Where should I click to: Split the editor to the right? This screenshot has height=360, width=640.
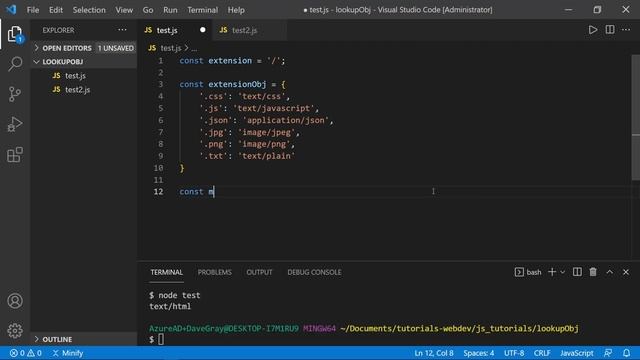tap(610, 30)
